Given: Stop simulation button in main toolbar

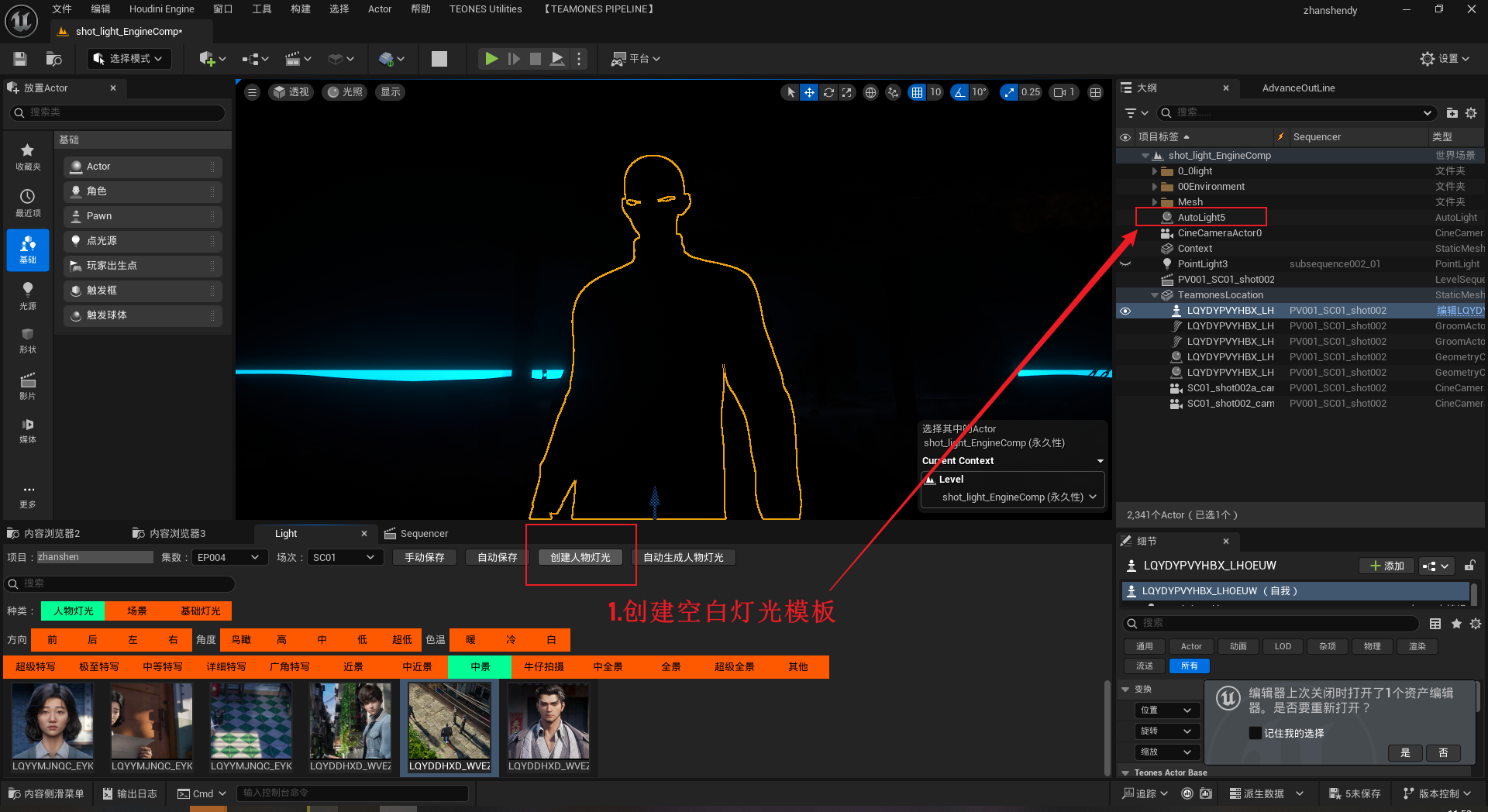Looking at the screenshot, I should [536, 59].
